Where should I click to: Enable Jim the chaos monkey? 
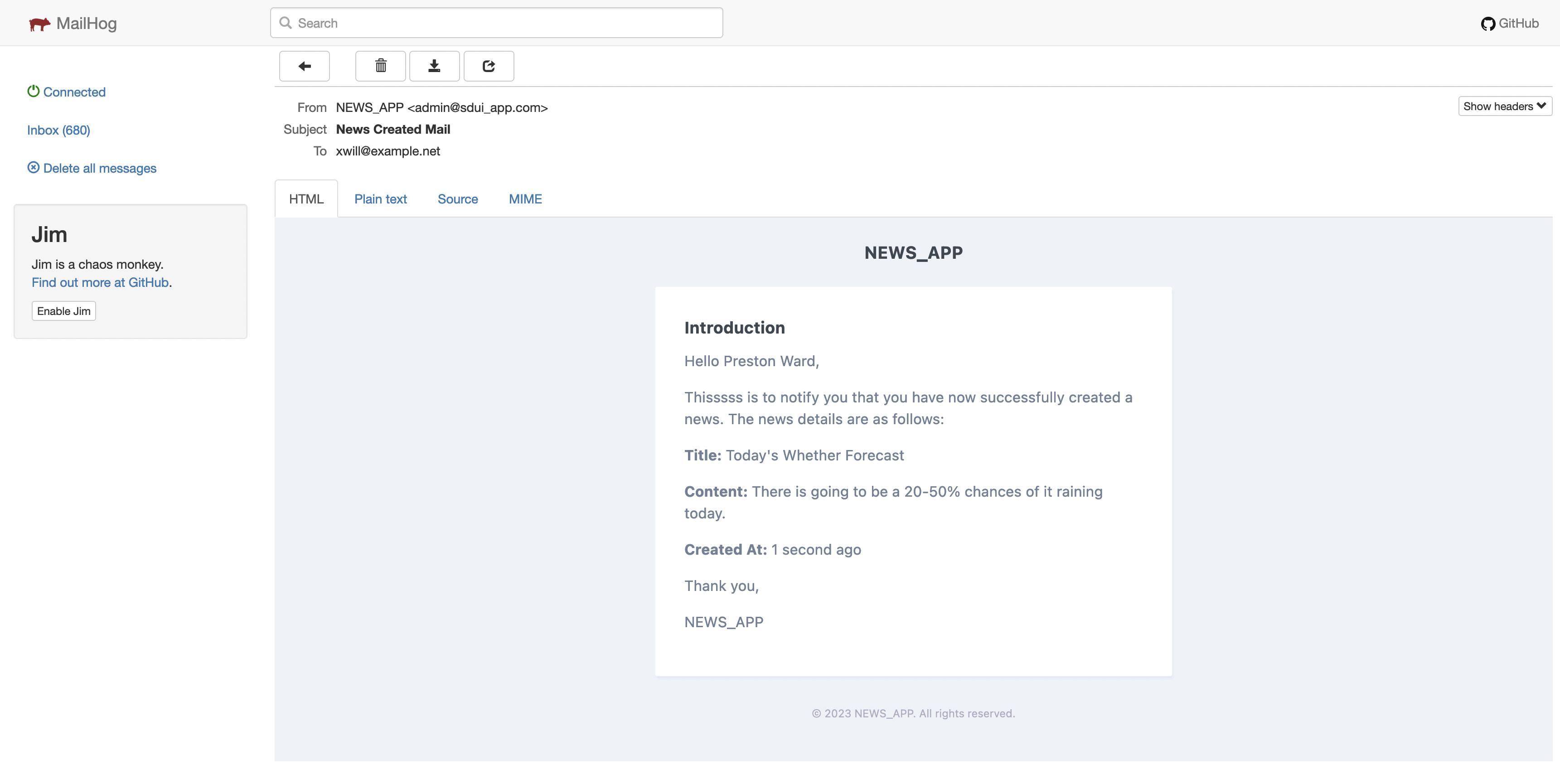click(63, 310)
